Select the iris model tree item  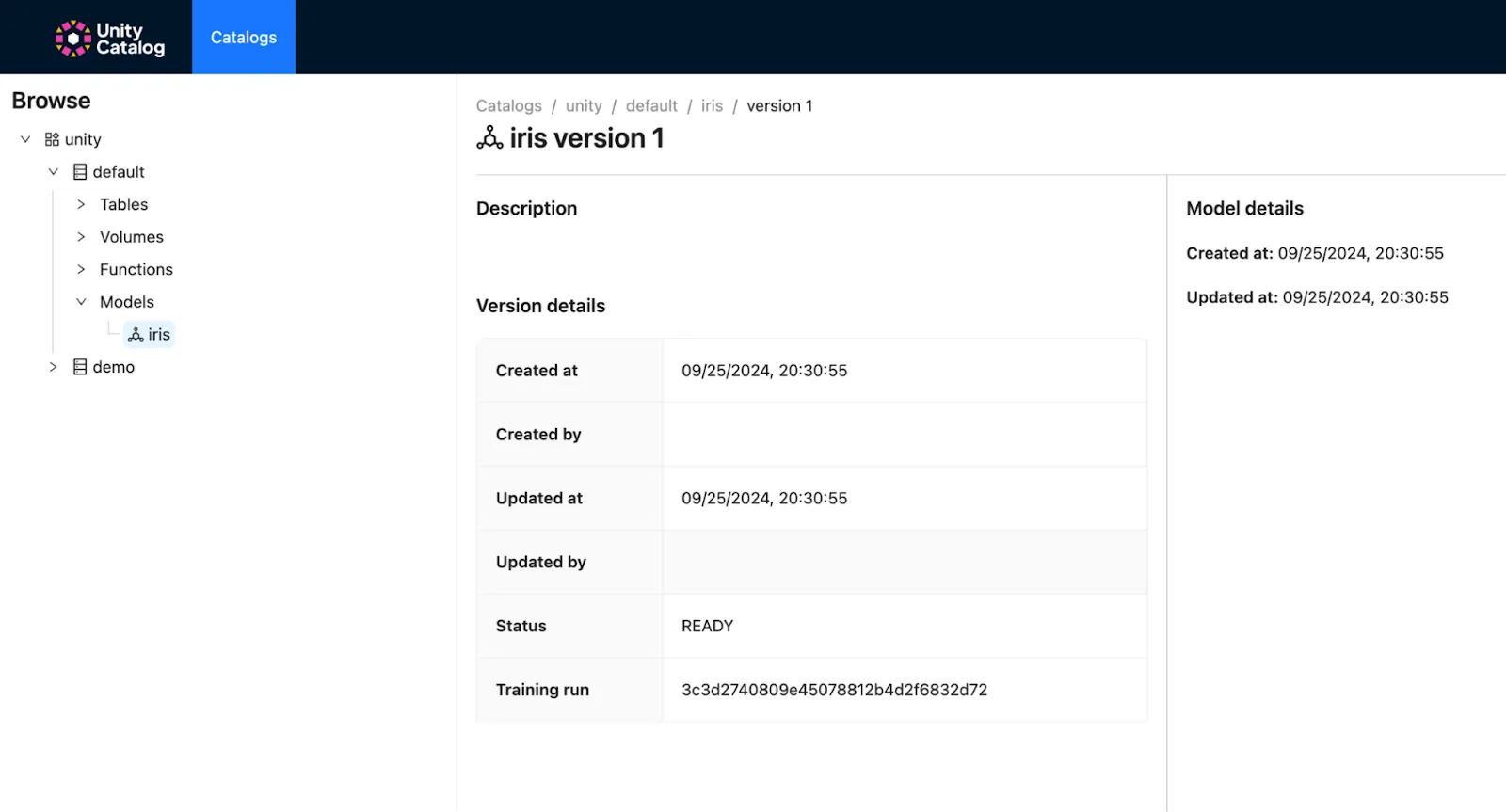(x=158, y=335)
